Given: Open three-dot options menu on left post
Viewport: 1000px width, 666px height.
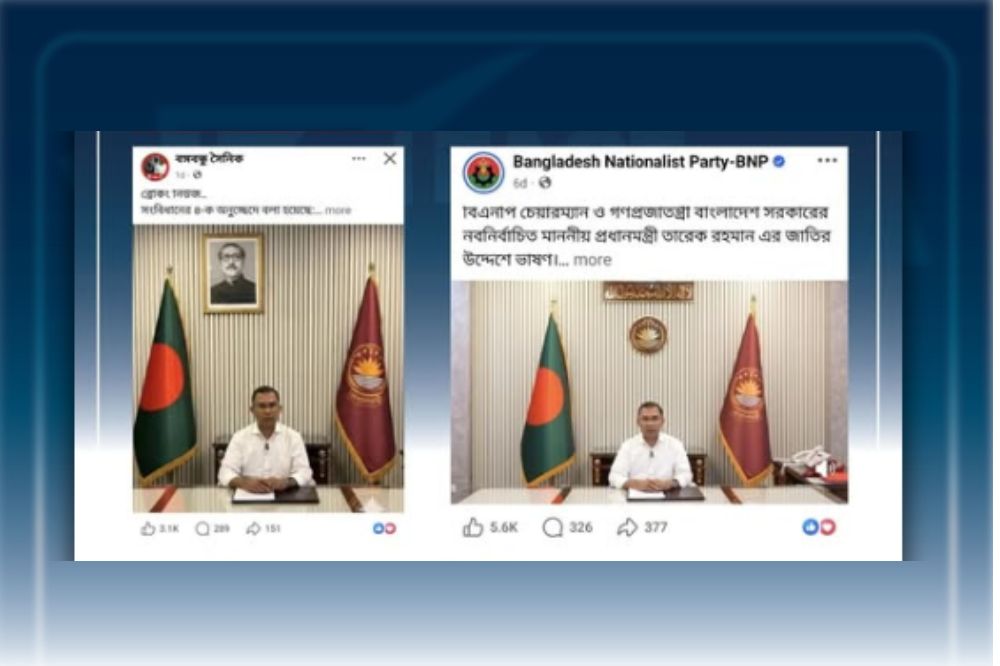Looking at the screenshot, I should (359, 158).
